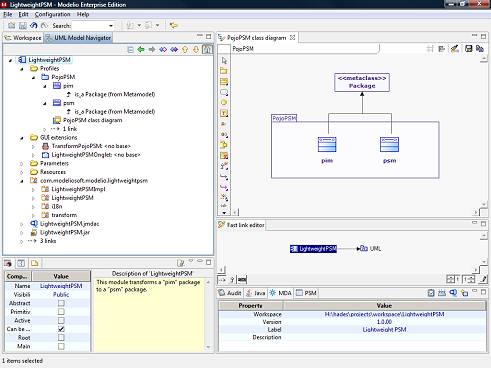Switch to the Workspace tab
491x368 pixels.
pyautogui.click(x=23, y=38)
